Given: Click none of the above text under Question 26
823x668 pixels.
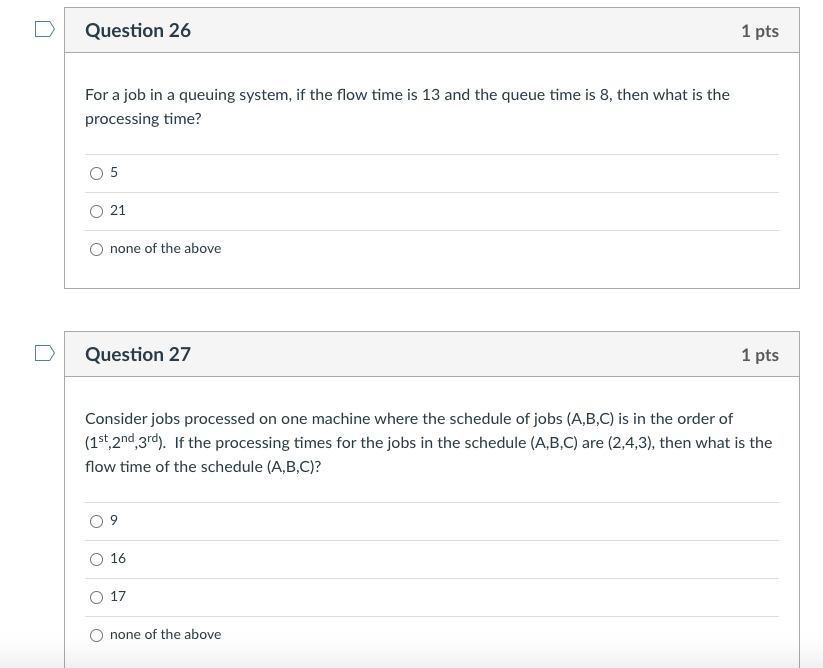Looking at the screenshot, I should pos(165,248).
